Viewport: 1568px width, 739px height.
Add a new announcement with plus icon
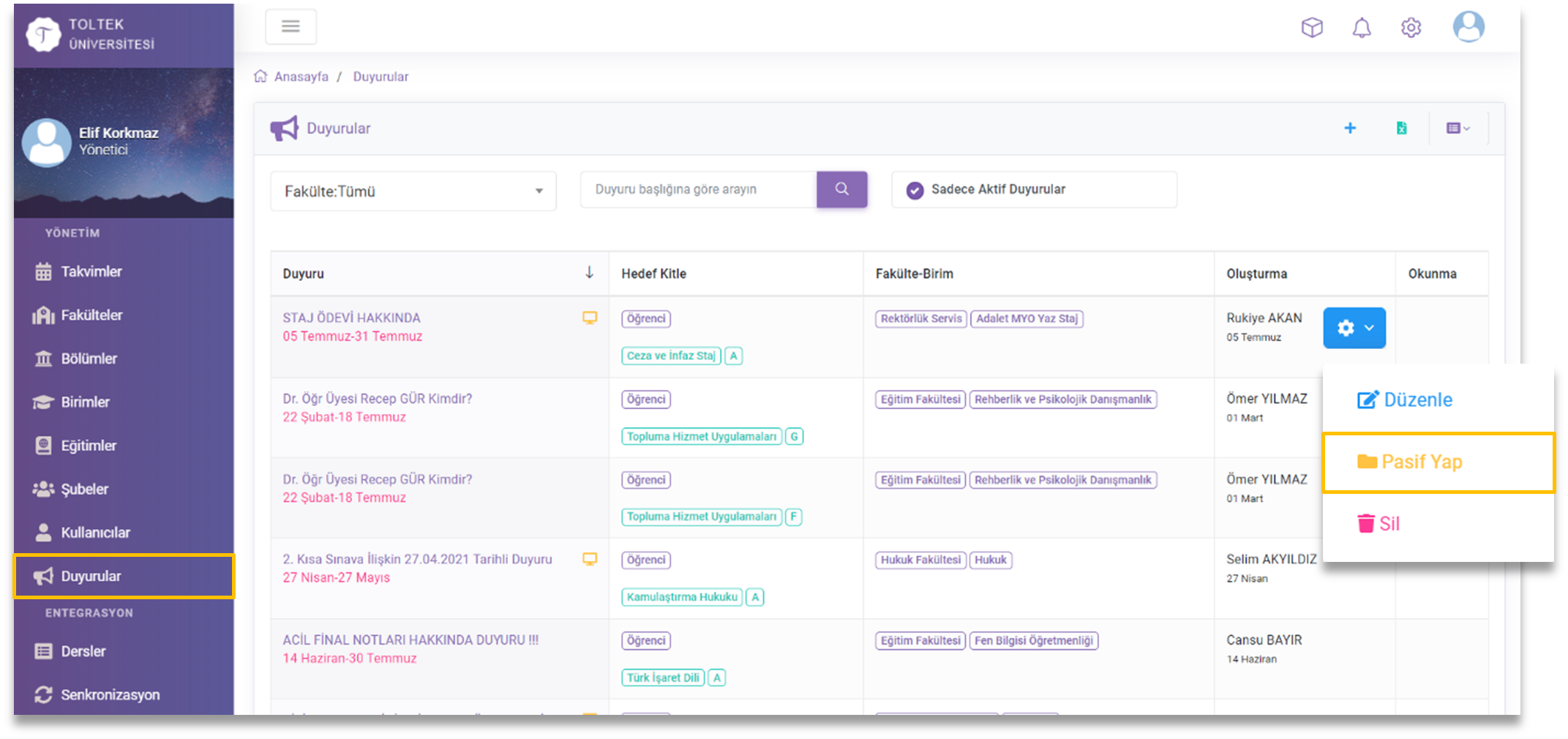(x=1350, y=129)
